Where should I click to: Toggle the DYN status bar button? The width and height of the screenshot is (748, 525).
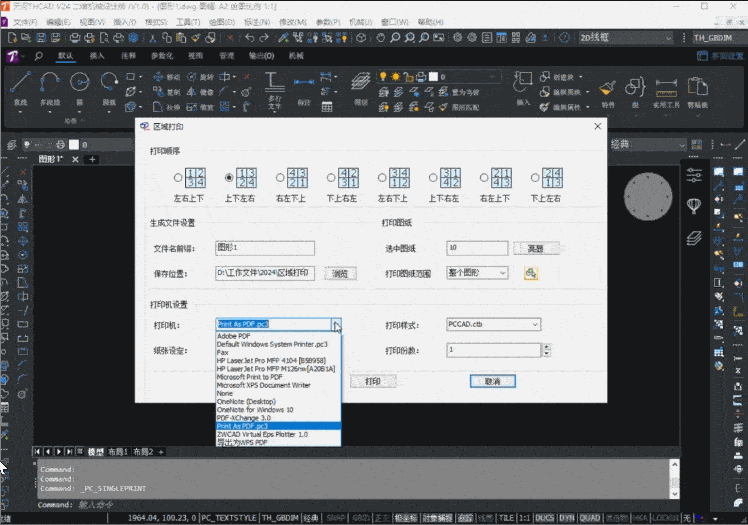[566, 518]
